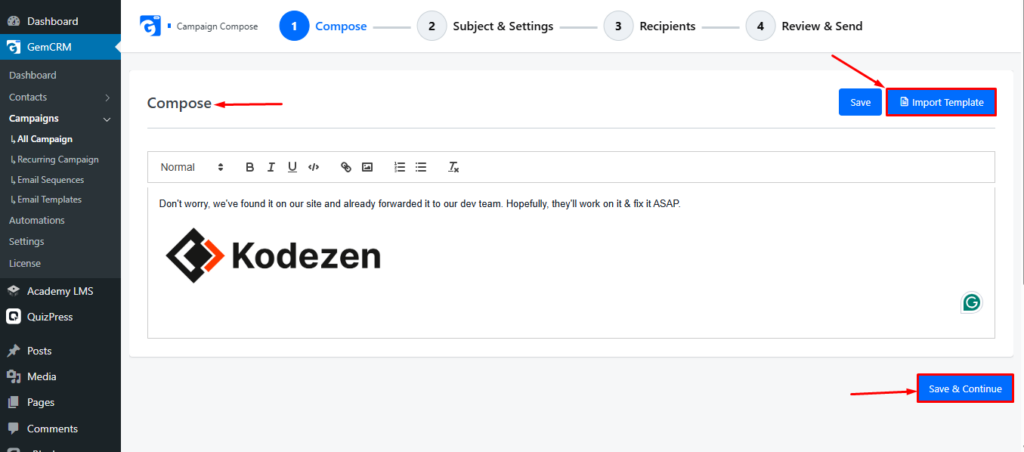1024x452 pixels.
Task: Click the Comments bubble icon
Action: pyautogui.click(x=13, y=429)
